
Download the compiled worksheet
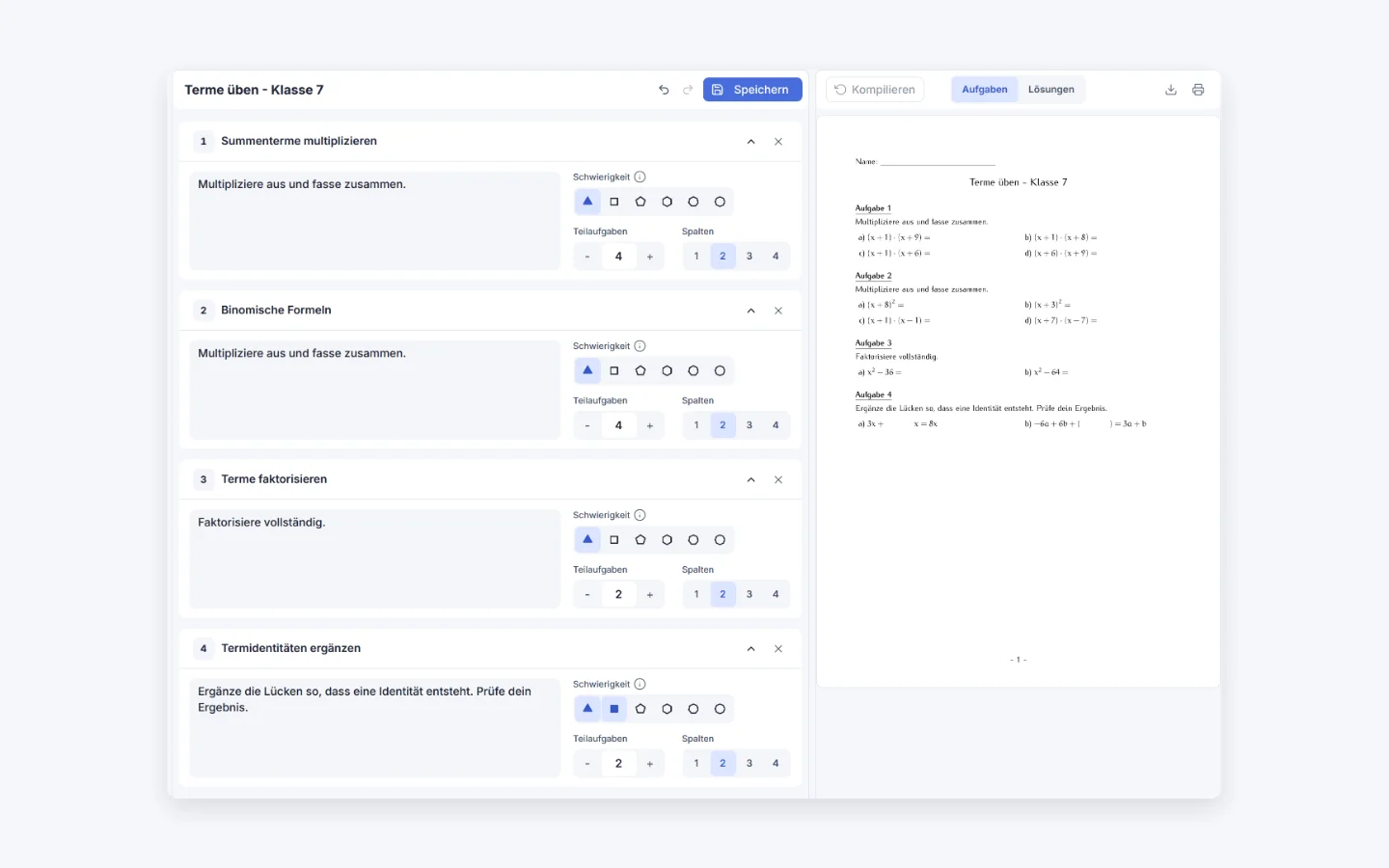click(1171, 90)
